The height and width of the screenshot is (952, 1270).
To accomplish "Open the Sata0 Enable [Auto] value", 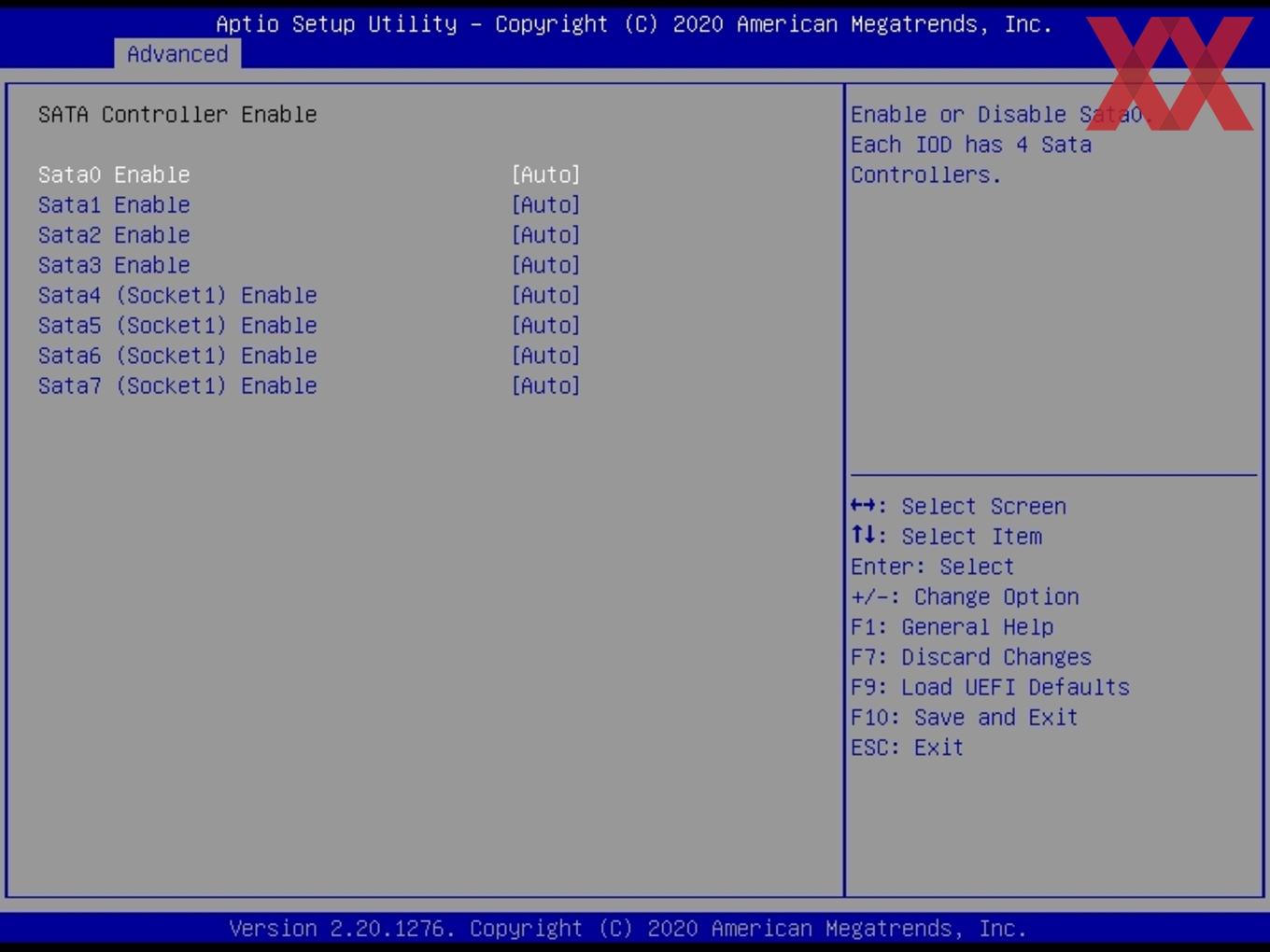I will (x=546, y=175).
